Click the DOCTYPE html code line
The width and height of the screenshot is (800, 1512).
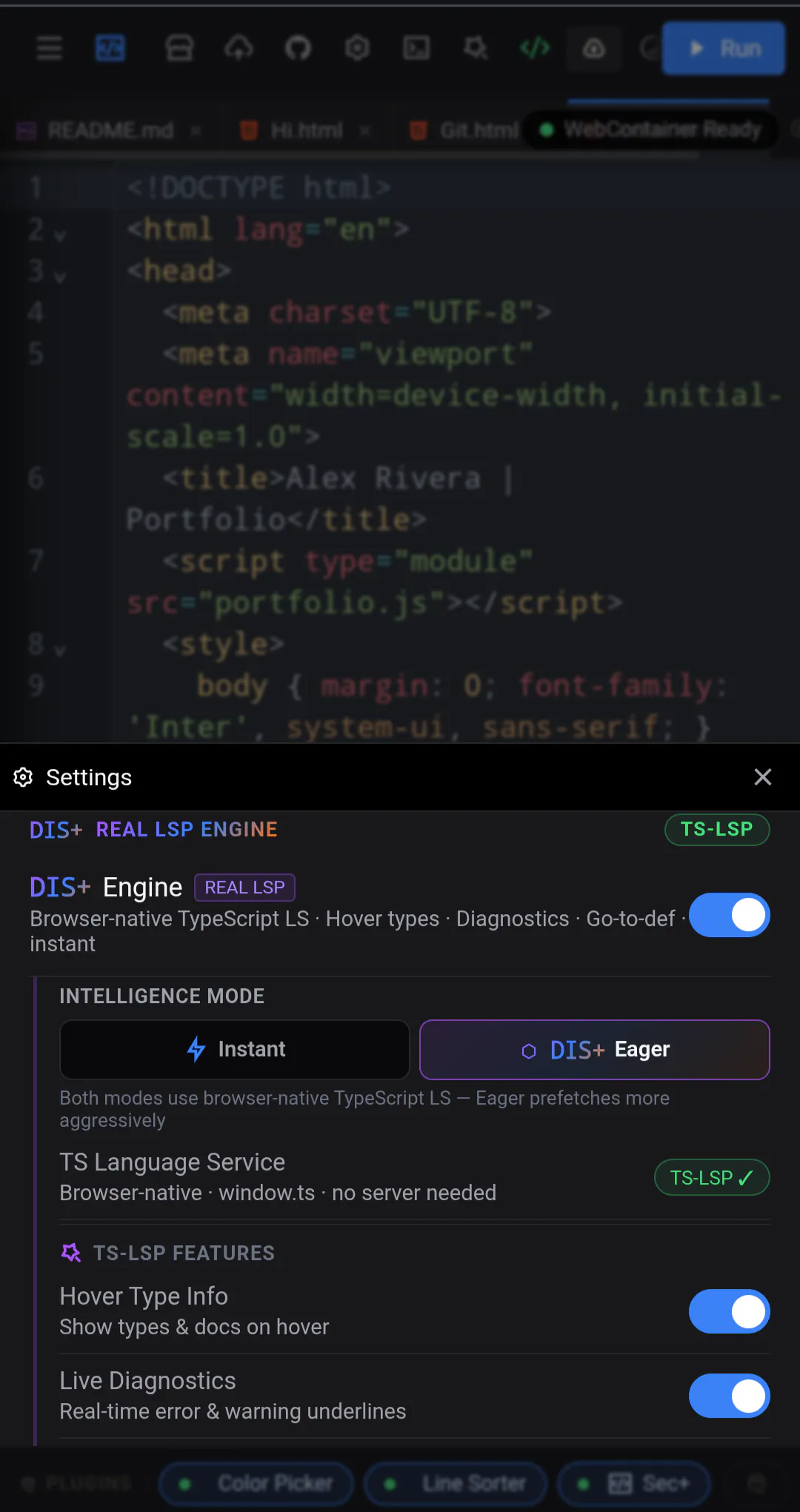(x=258, y=188)
